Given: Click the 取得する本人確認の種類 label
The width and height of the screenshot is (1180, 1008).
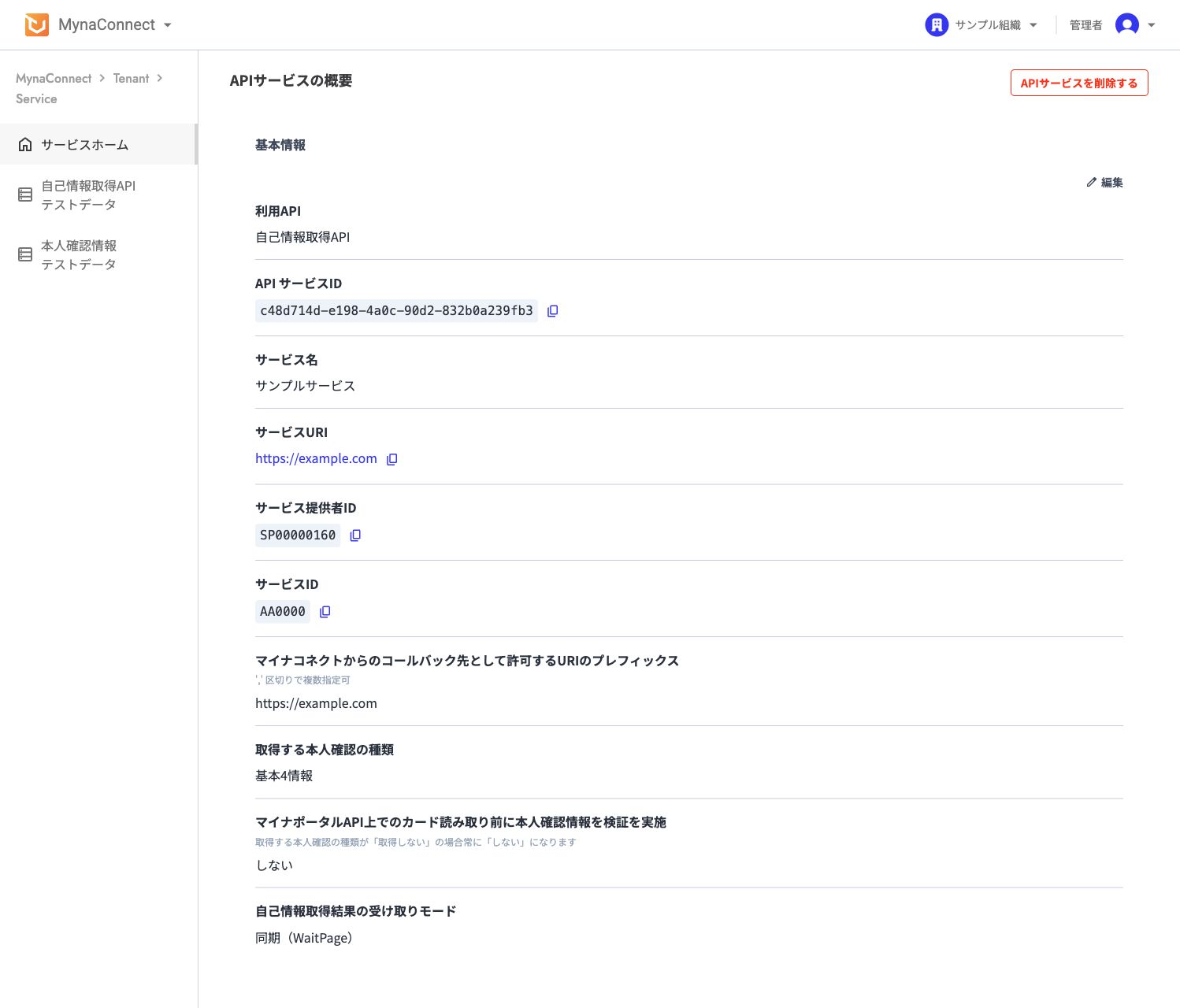Looking at the screenshot, I should pyautogui.click(x=325, y=750).
